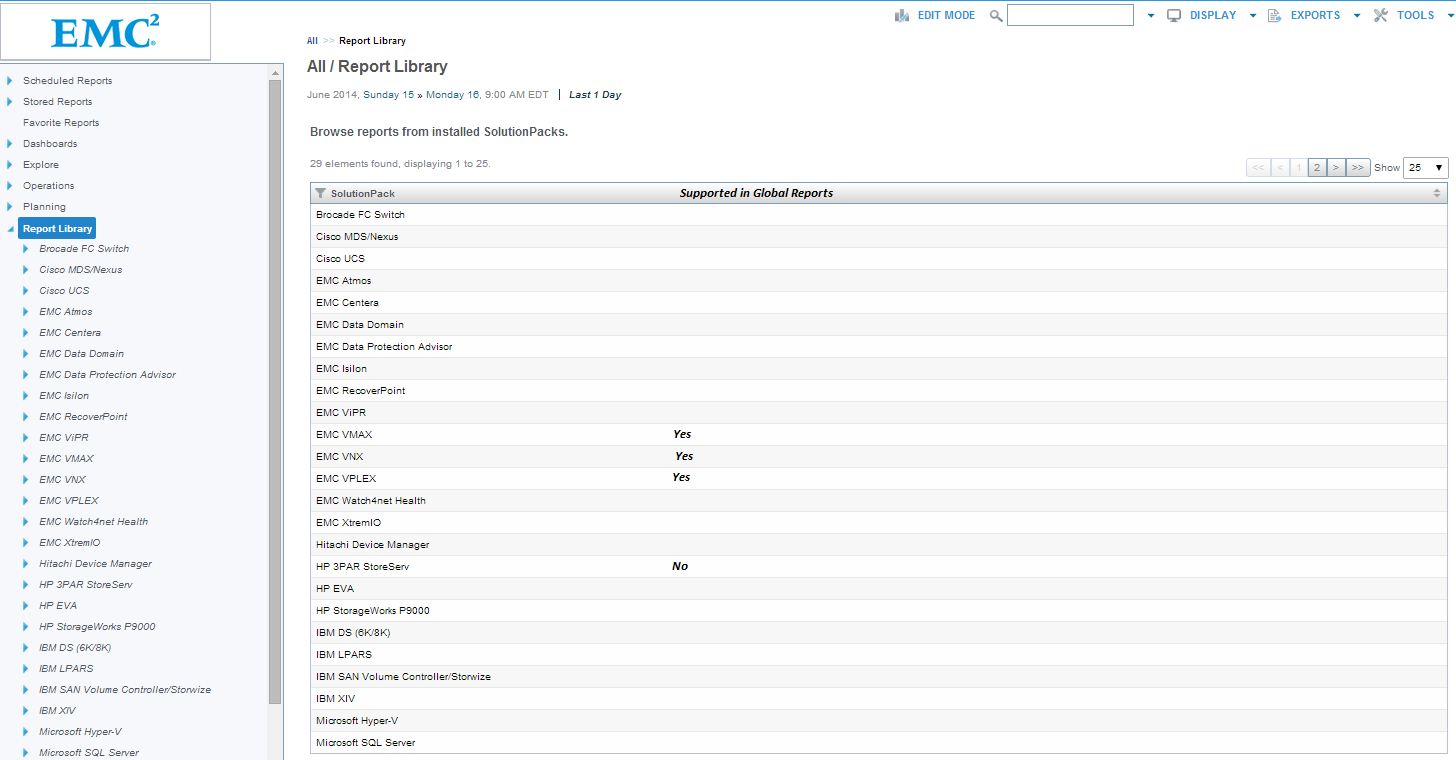
Task: Open EMC RecoverPoint table row
Action: [879, 391]
